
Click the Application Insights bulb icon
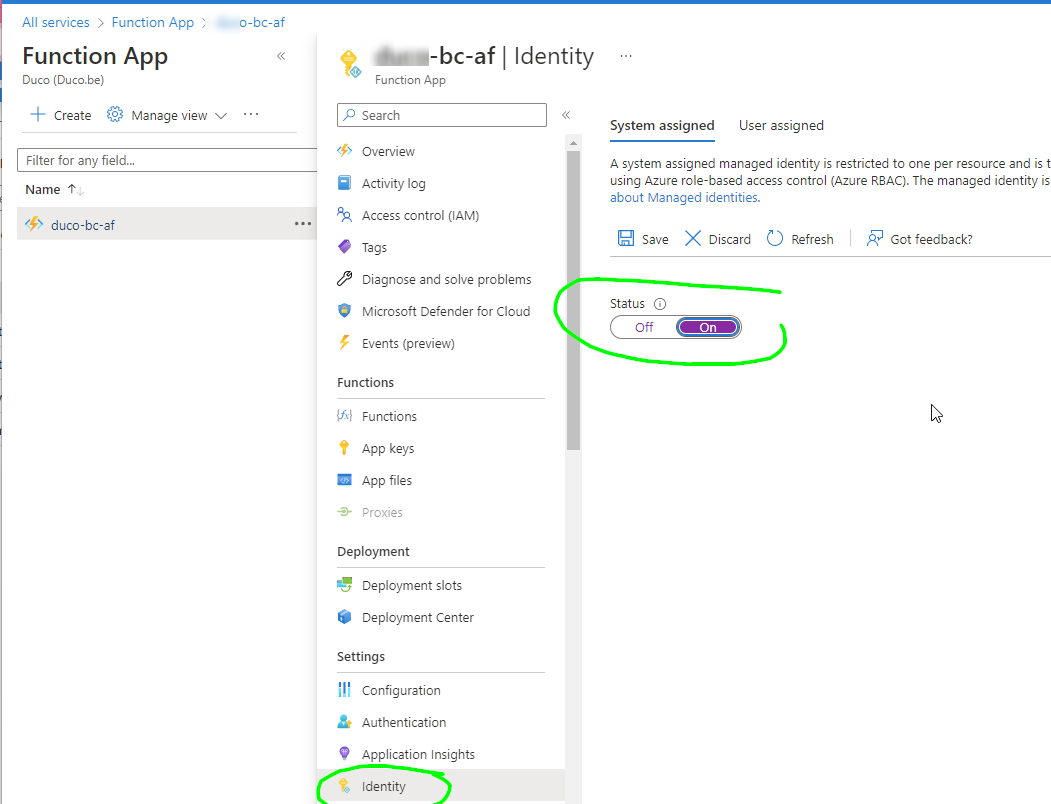[345, 754]
